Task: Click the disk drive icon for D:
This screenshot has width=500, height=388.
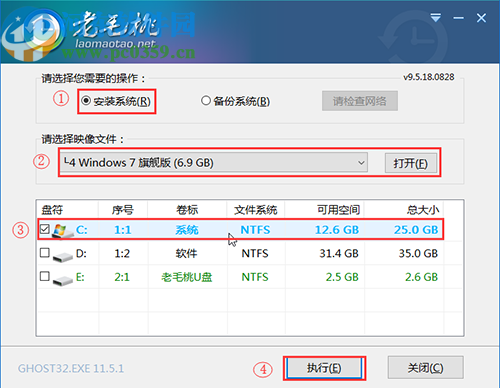Action: point(63,256)
